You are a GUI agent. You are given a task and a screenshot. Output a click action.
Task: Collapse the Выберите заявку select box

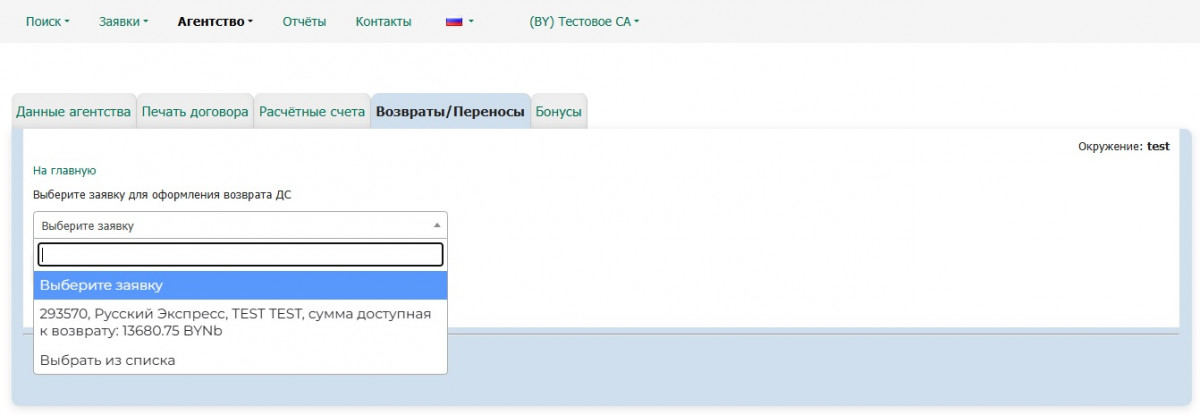point(240,226)
